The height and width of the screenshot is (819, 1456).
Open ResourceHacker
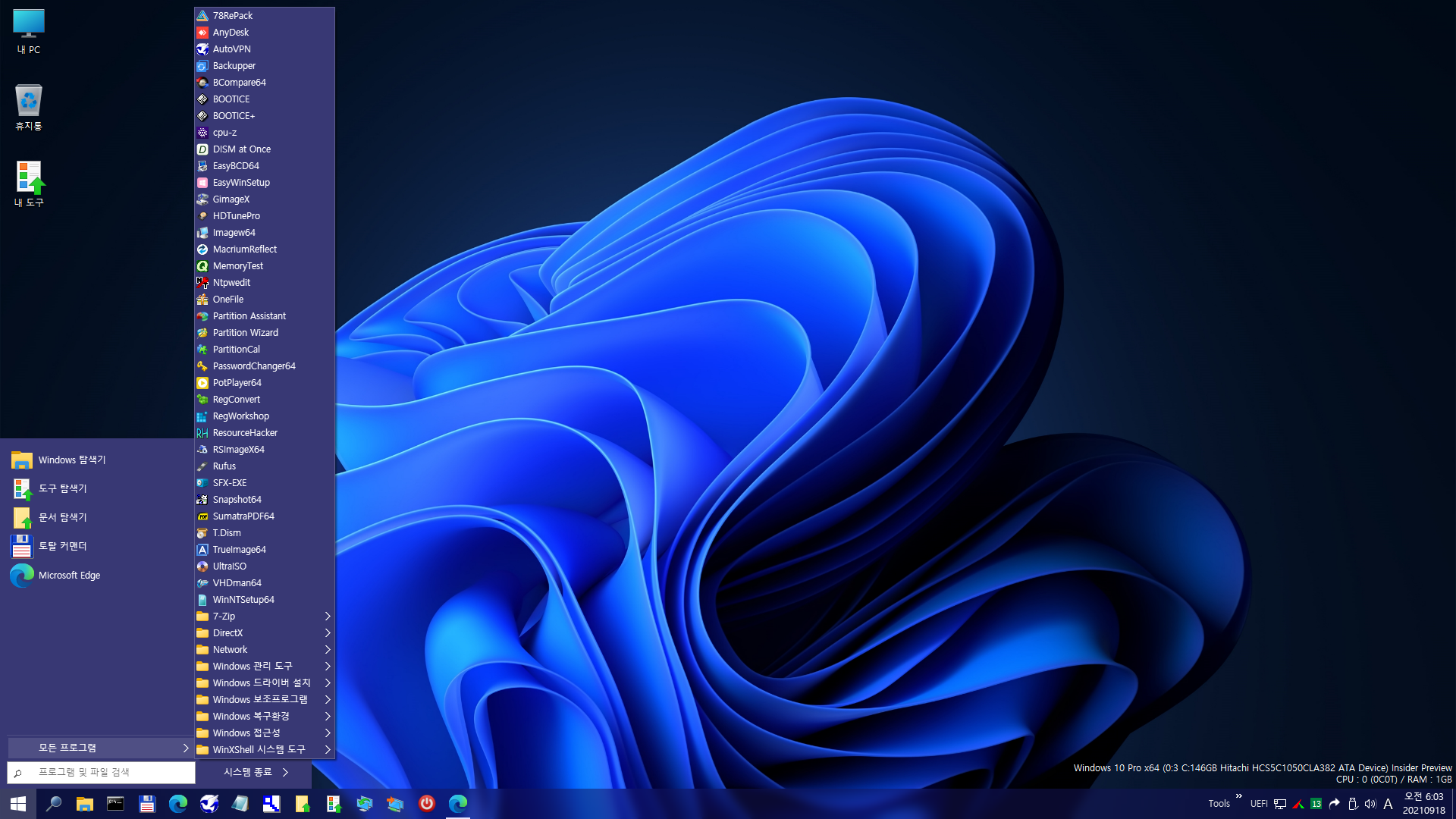(264, 432)
